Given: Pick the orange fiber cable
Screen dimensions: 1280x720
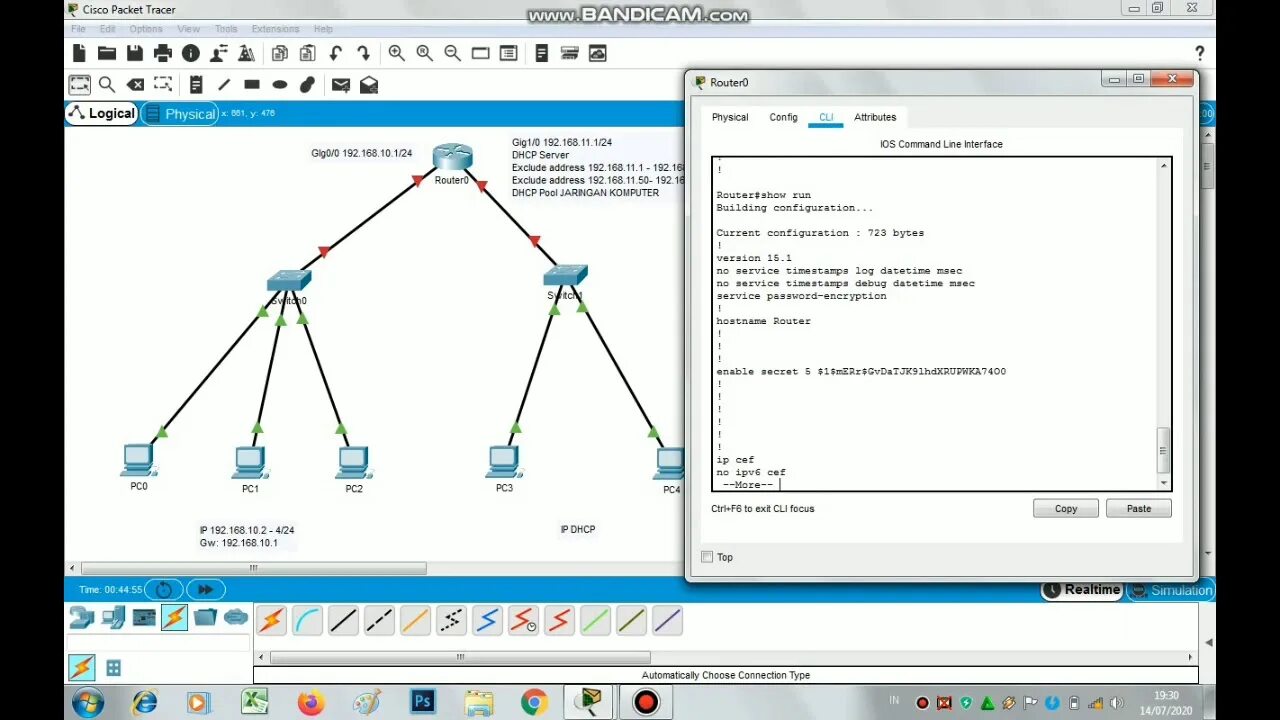Looking at the screenshot, I should 415,621.
